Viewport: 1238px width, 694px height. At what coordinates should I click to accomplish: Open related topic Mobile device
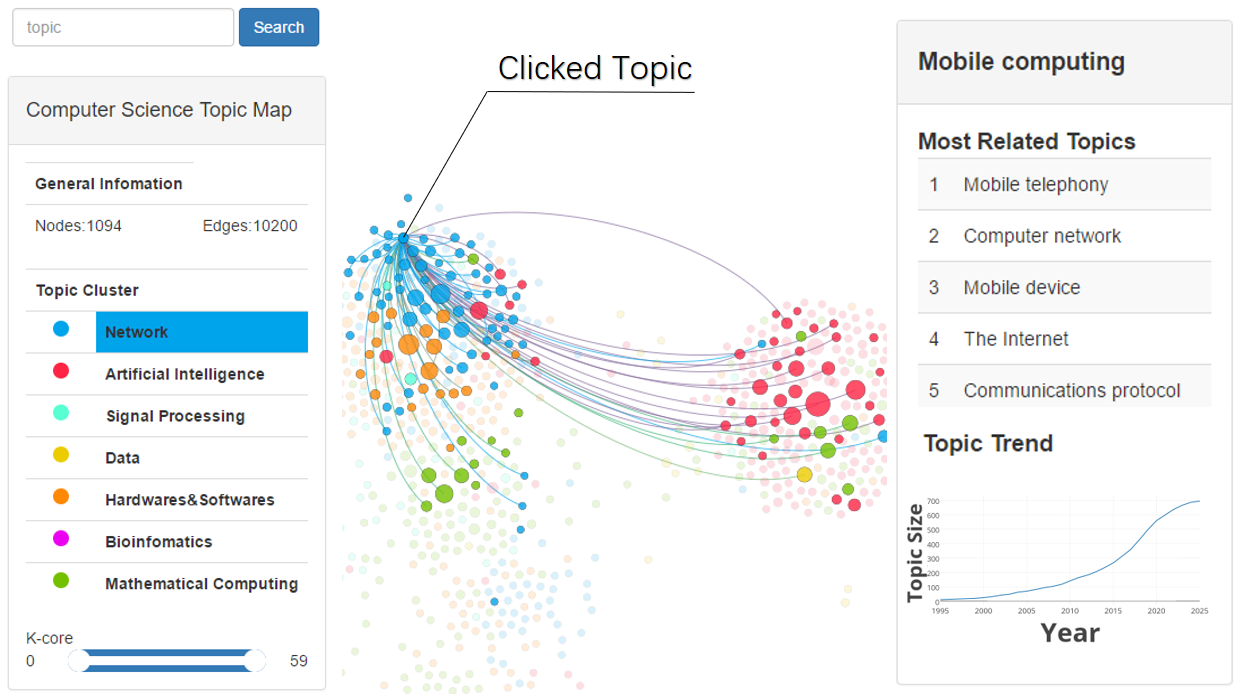1022,288
